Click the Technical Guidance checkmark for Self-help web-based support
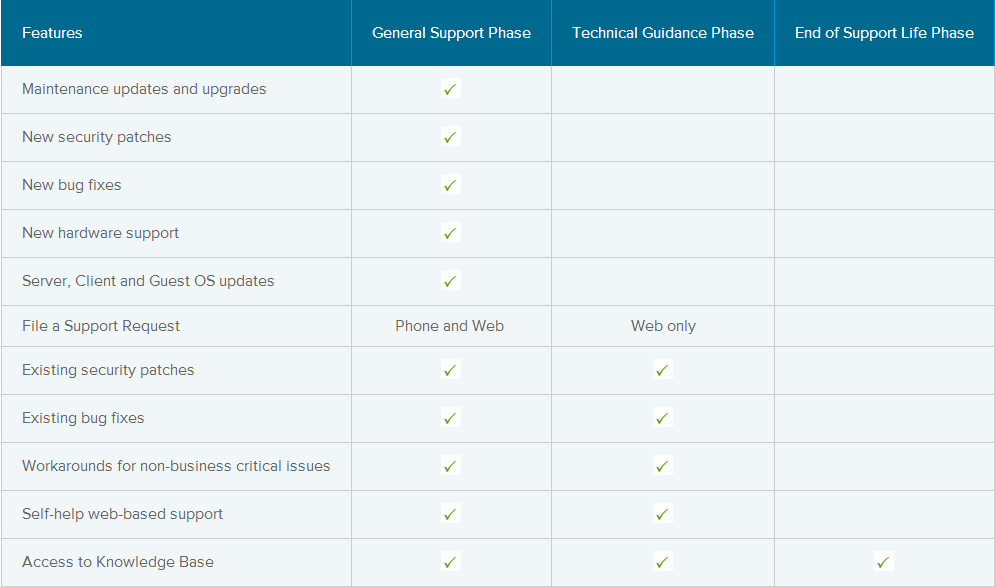The height and width of the screenshot is (587, 995). (662, 514)
